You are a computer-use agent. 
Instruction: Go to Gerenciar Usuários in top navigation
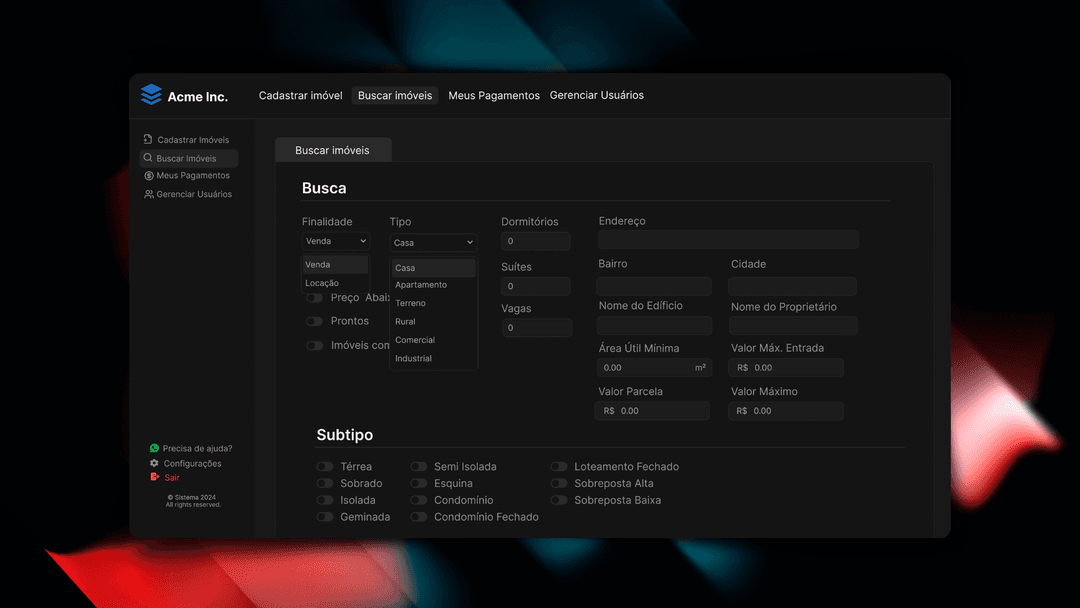pos(597,96)
